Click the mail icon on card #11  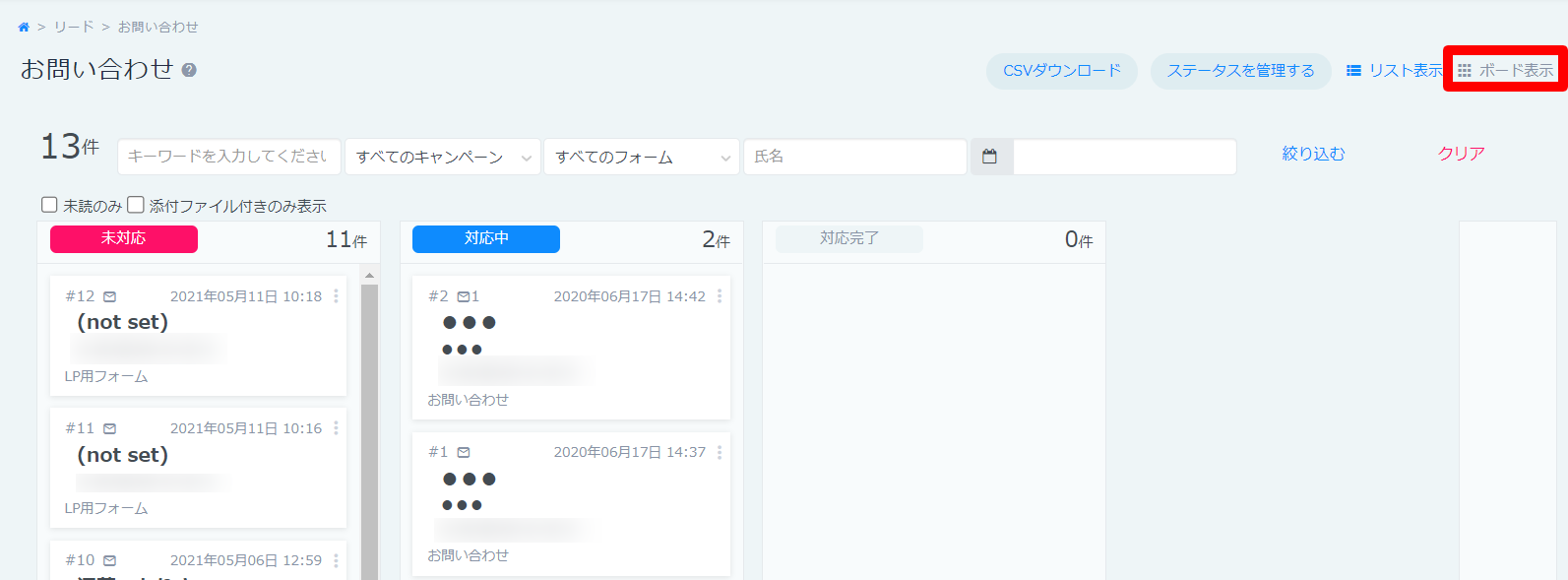(110, 428)
